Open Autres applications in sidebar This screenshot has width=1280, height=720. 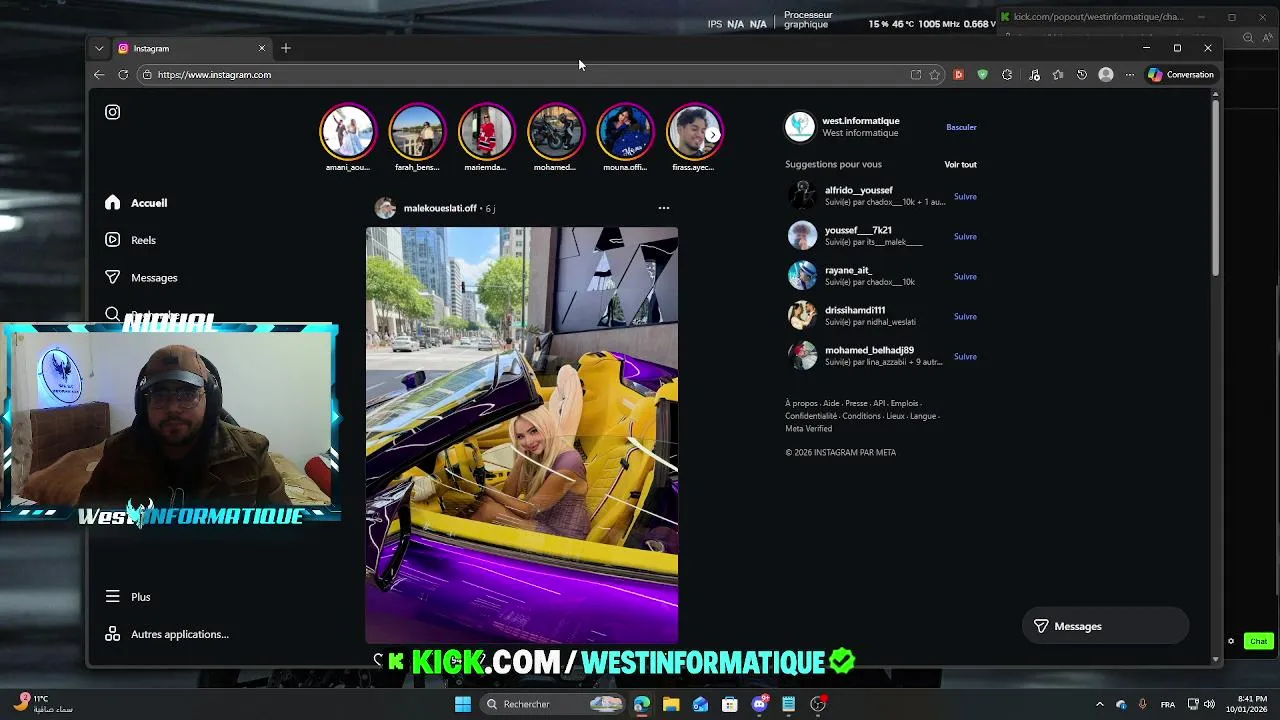[x=167, y=634]
